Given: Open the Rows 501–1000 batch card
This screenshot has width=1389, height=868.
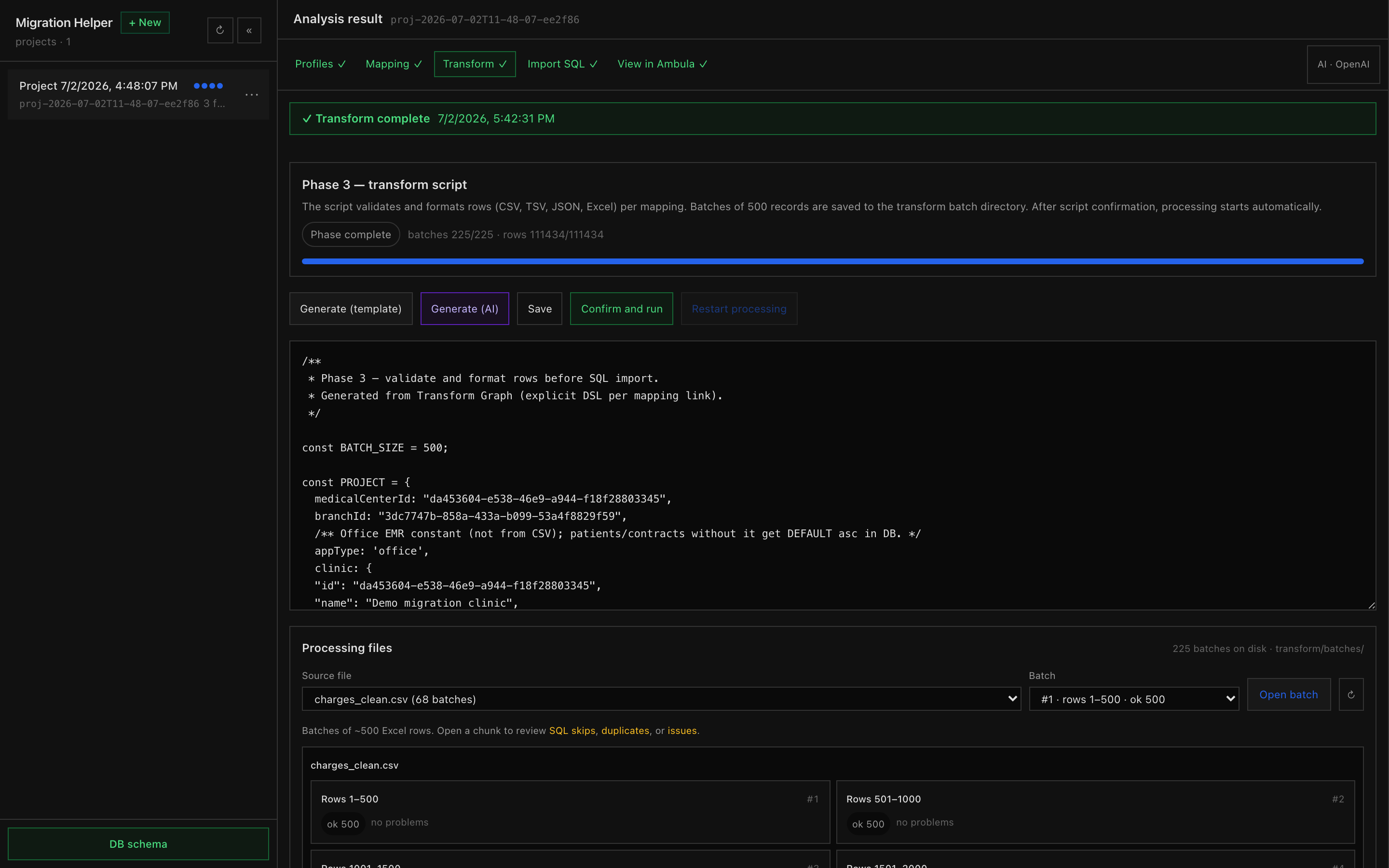Looking at the screenshot, I should (1095, 812).
